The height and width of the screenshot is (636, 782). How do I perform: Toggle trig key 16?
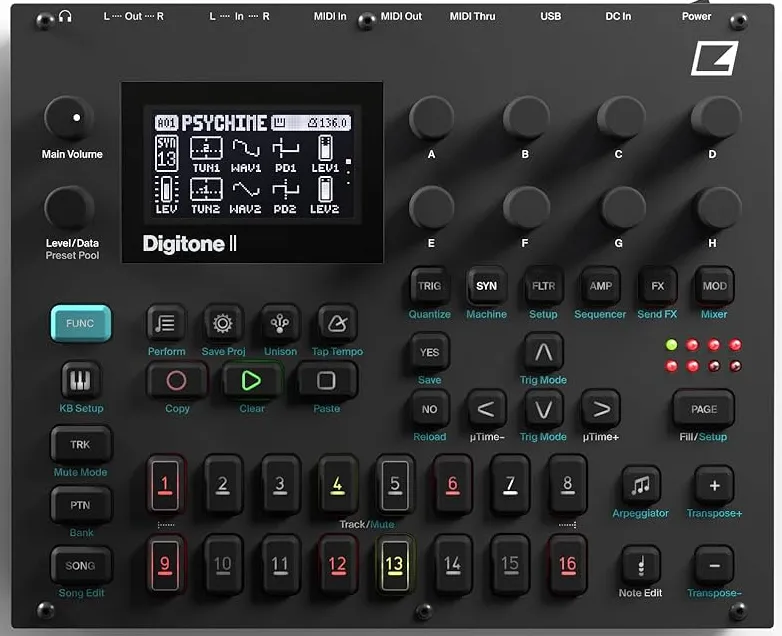pyautogui.click(x=567, y=565)
